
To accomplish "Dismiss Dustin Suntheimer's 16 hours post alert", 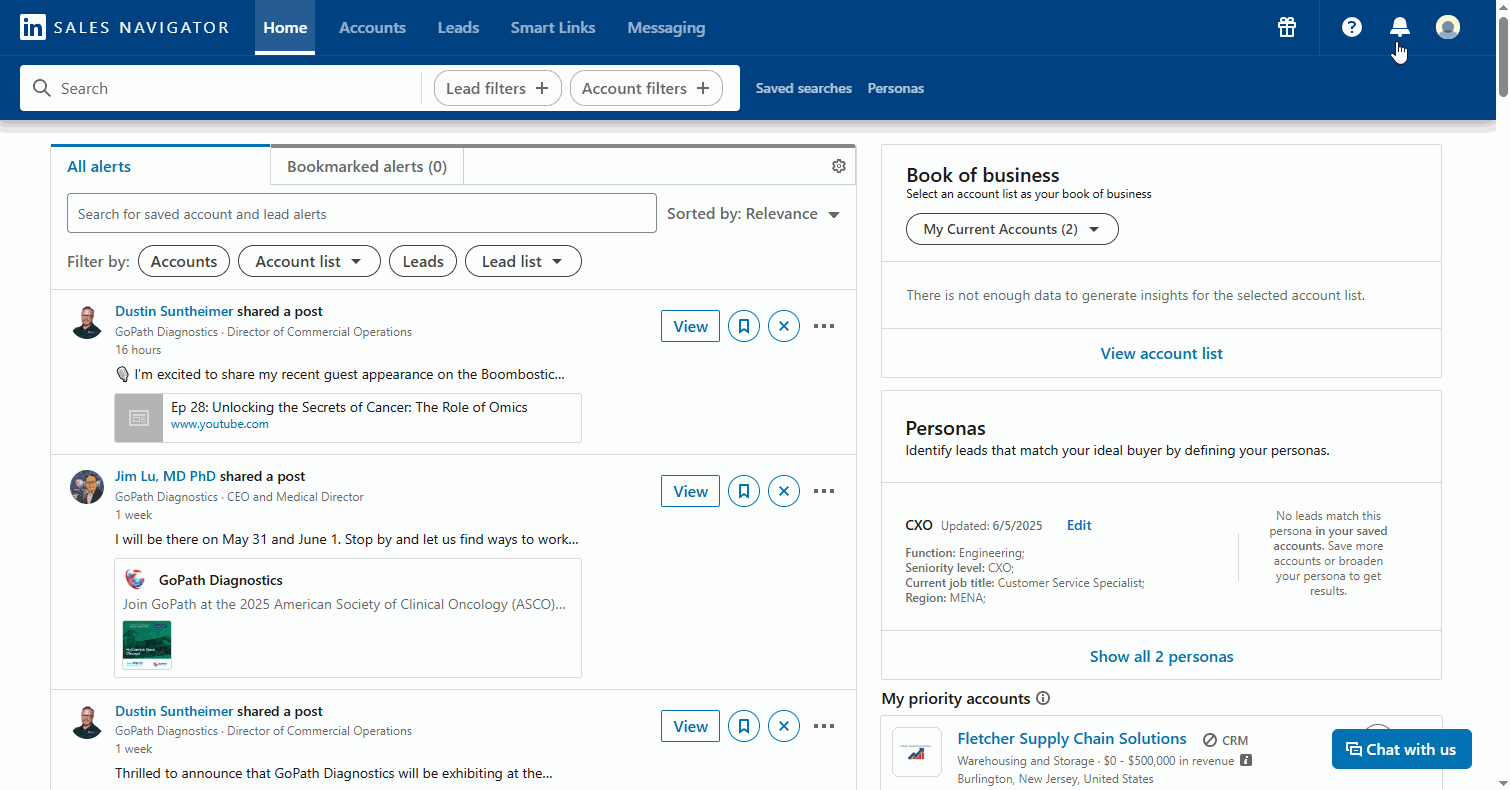I will [x=784, y=326].
